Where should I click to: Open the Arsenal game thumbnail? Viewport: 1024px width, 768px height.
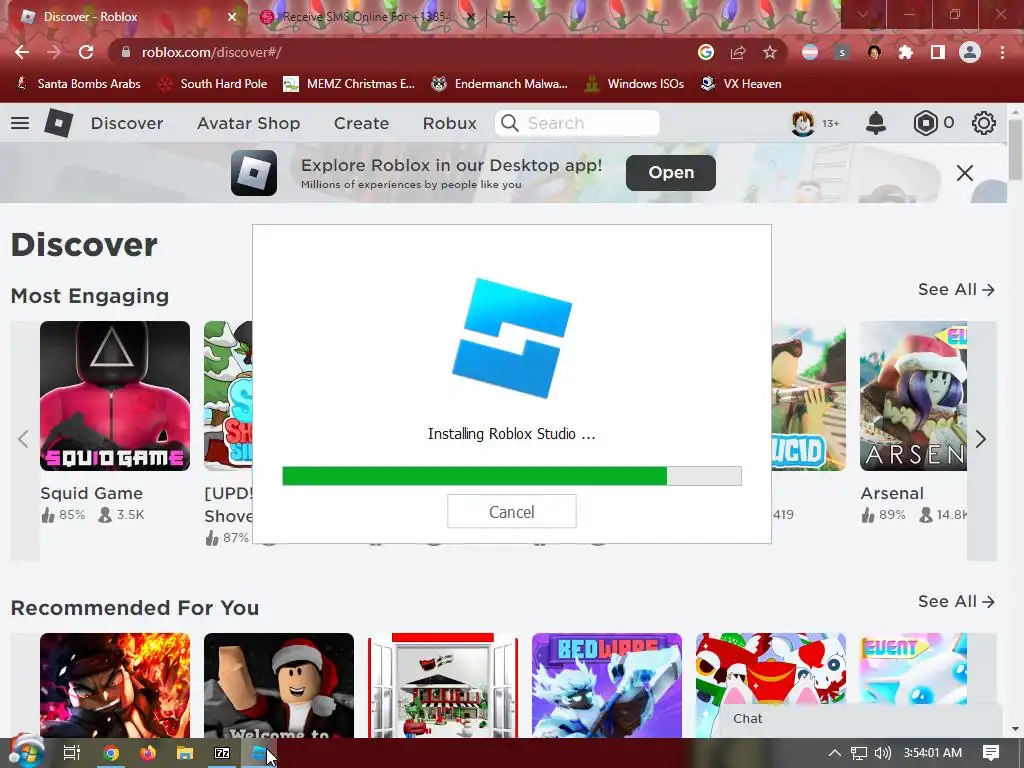click(913, 396)
